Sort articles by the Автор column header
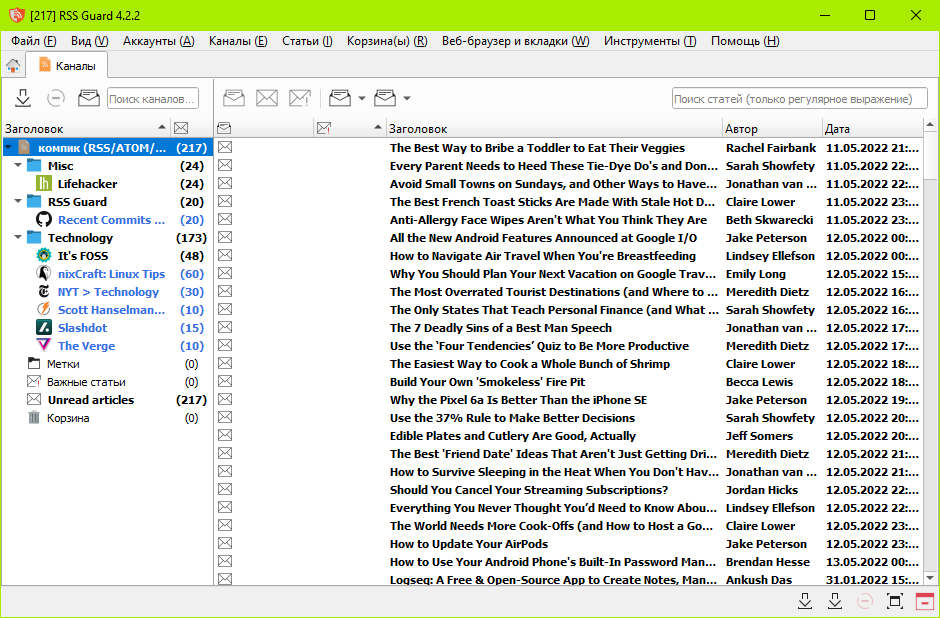This screenshot has width=940, height=618. pos(742,129)
